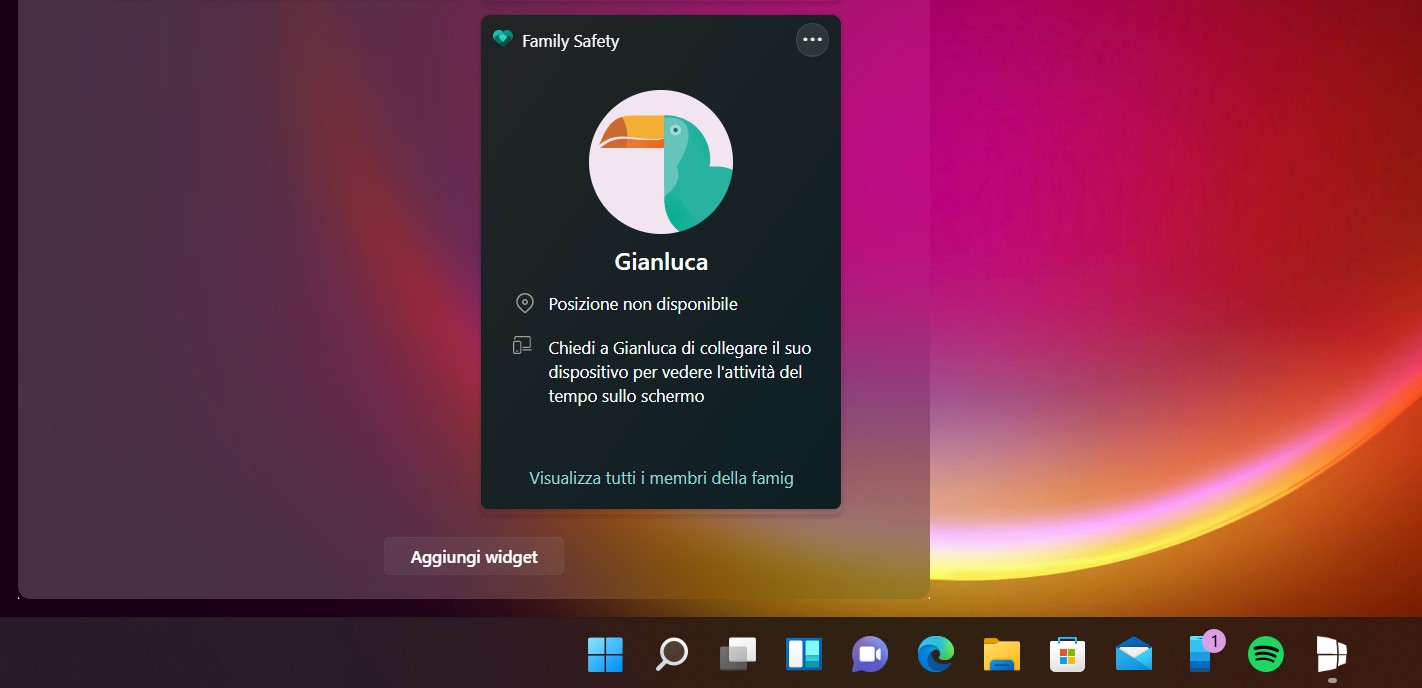Open the Family Safety widget options menu
This screenshot has width=1422, height=688.
pyautogui.click(x=812, y=40)
